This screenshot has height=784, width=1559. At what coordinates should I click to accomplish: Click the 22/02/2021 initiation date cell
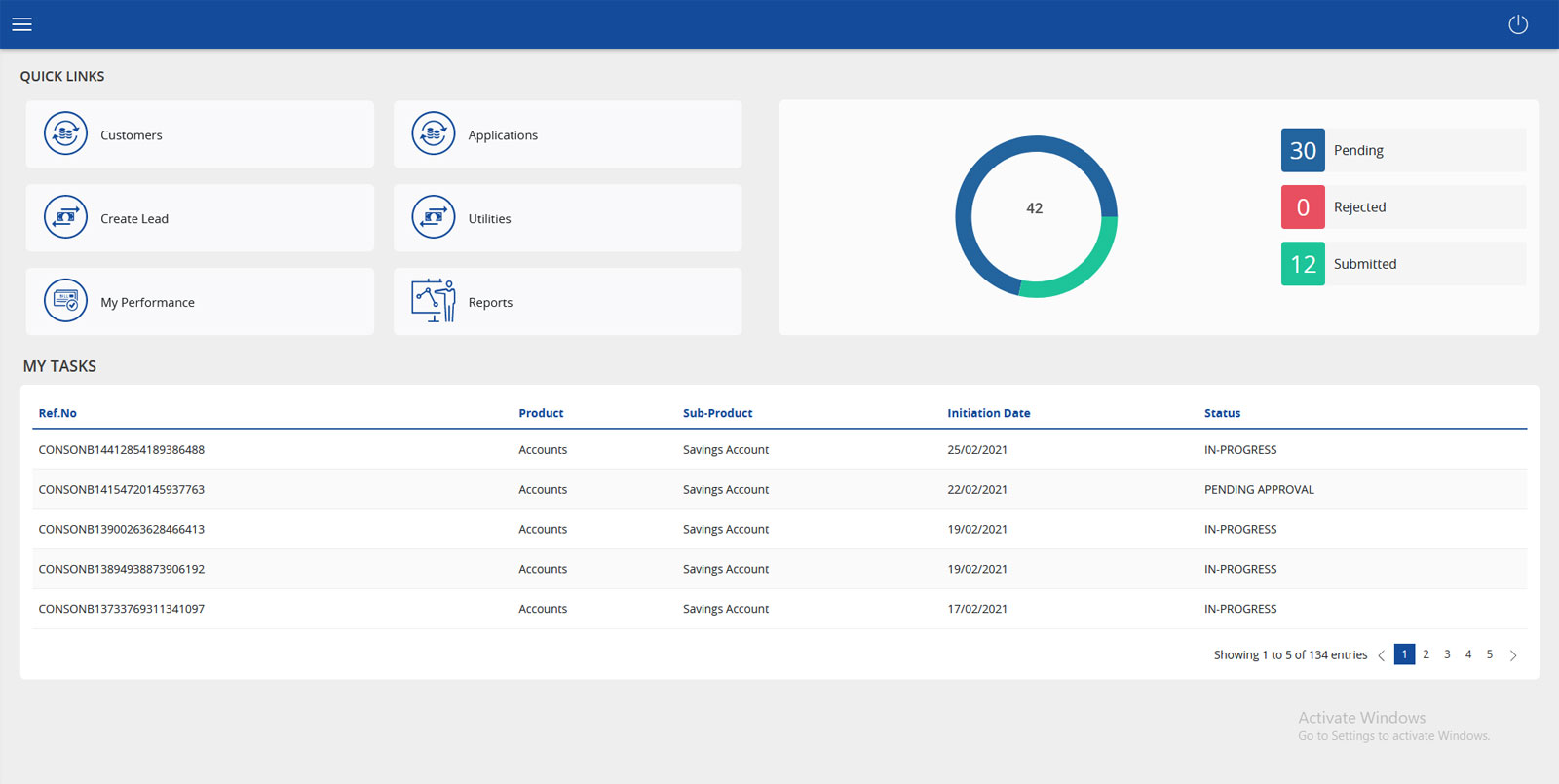[977, 490]
